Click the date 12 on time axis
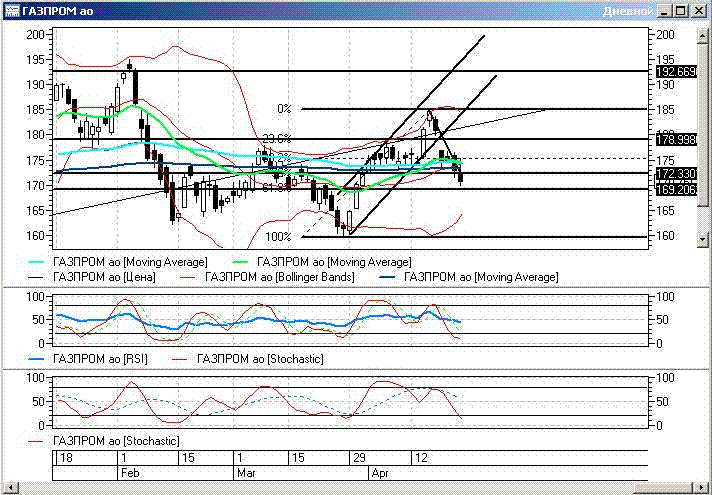This screenshot has width=712, height=495. (421, 457)
